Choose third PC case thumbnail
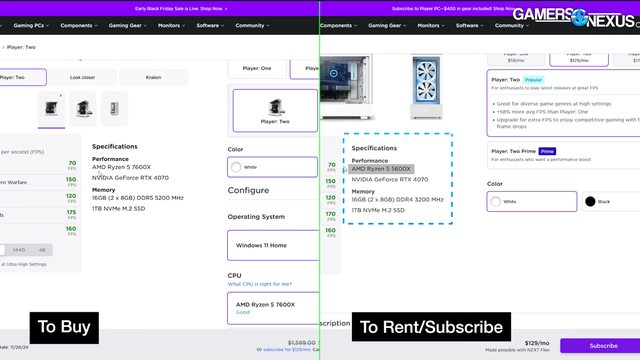The image size is (640, 360). point(114,109)
